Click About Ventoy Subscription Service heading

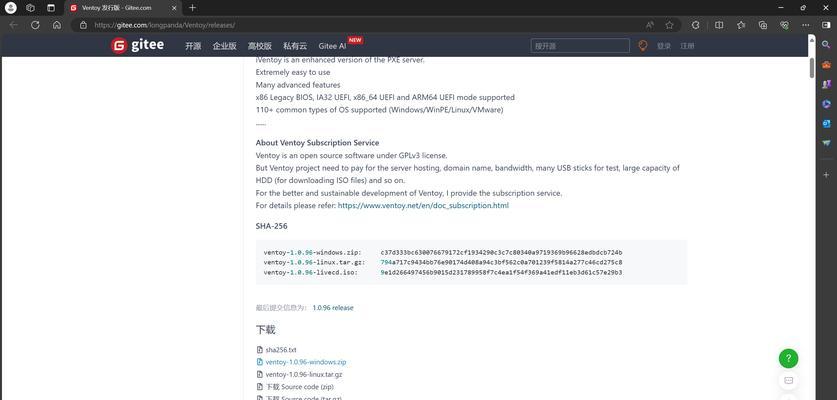[317, 143]
